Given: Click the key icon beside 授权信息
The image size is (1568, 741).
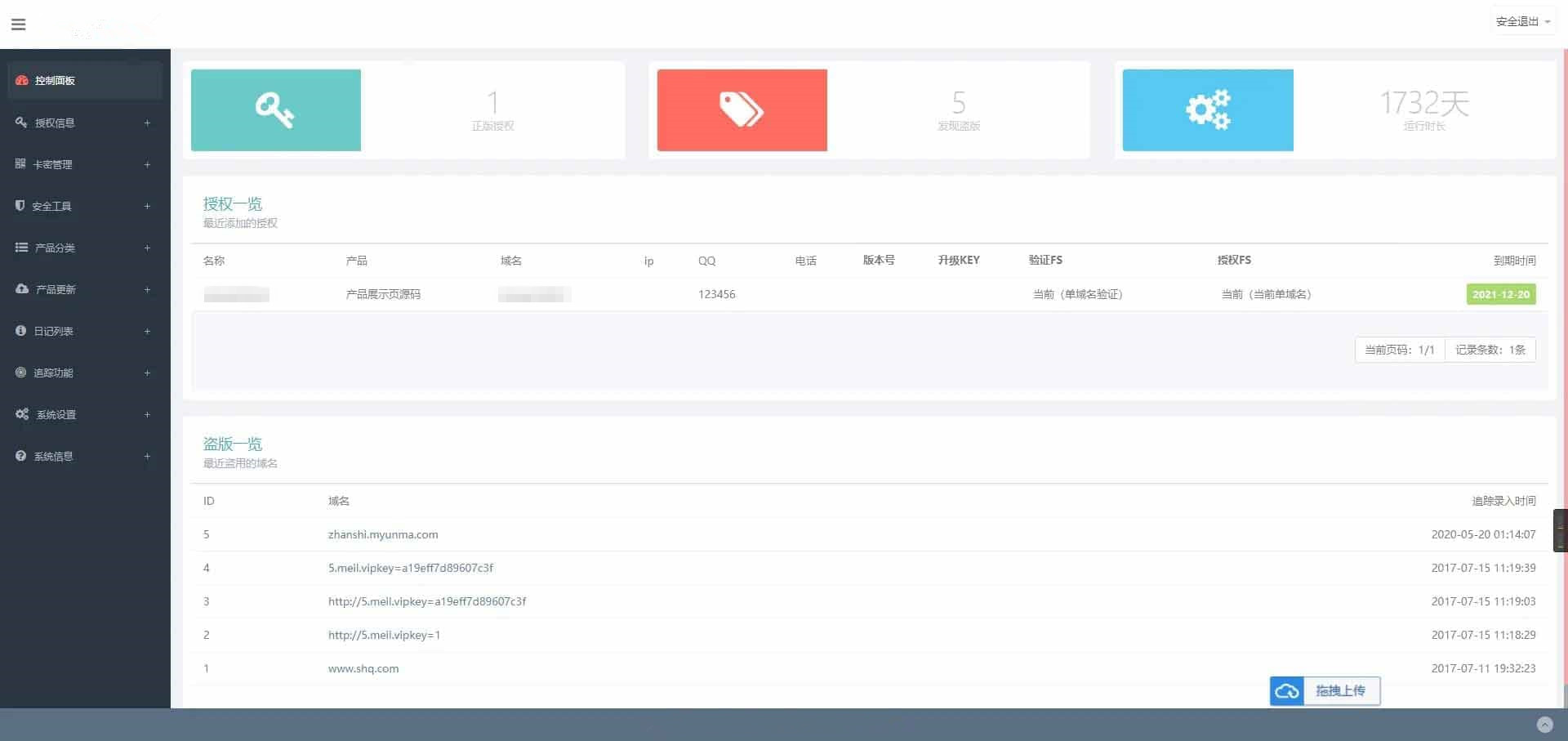Looking at the screenshot, I should point(21,122).
